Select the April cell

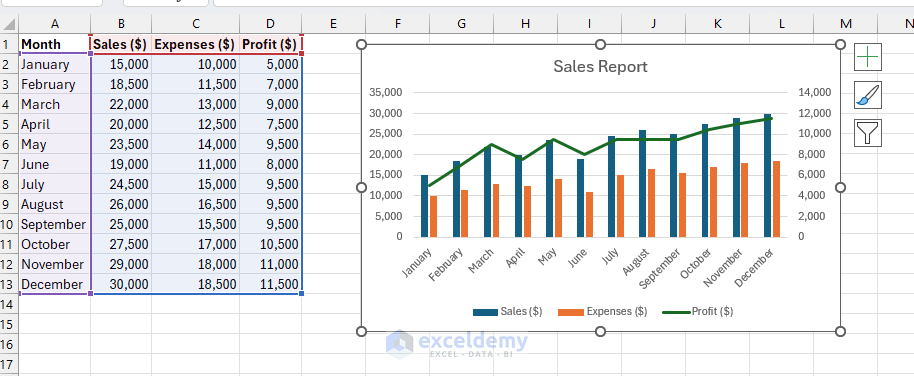coord(55,124)
